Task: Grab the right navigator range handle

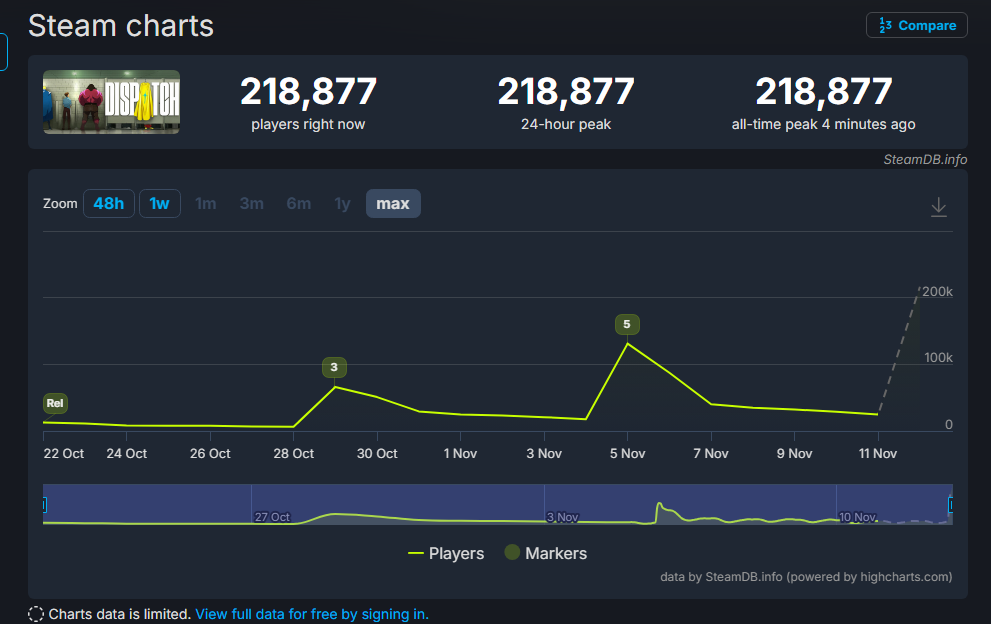Action: [x=951, y=505]
